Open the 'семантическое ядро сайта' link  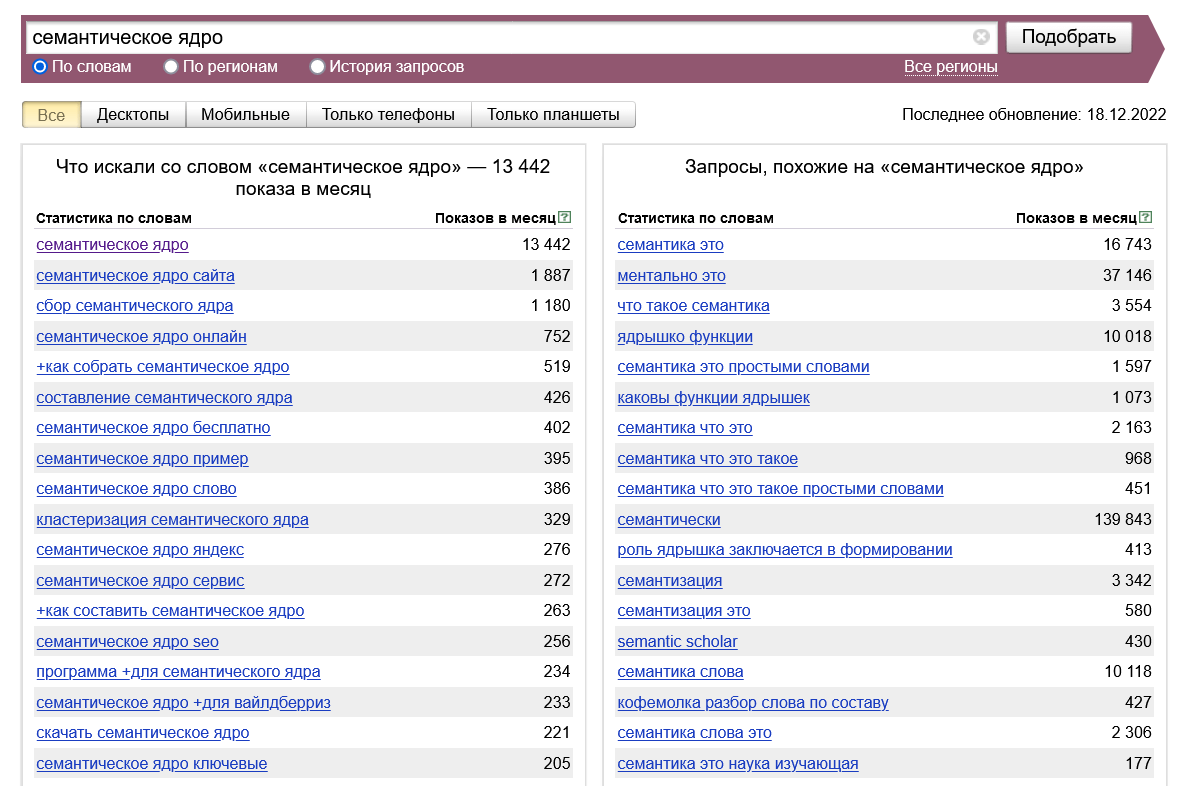tap(135, 276)
